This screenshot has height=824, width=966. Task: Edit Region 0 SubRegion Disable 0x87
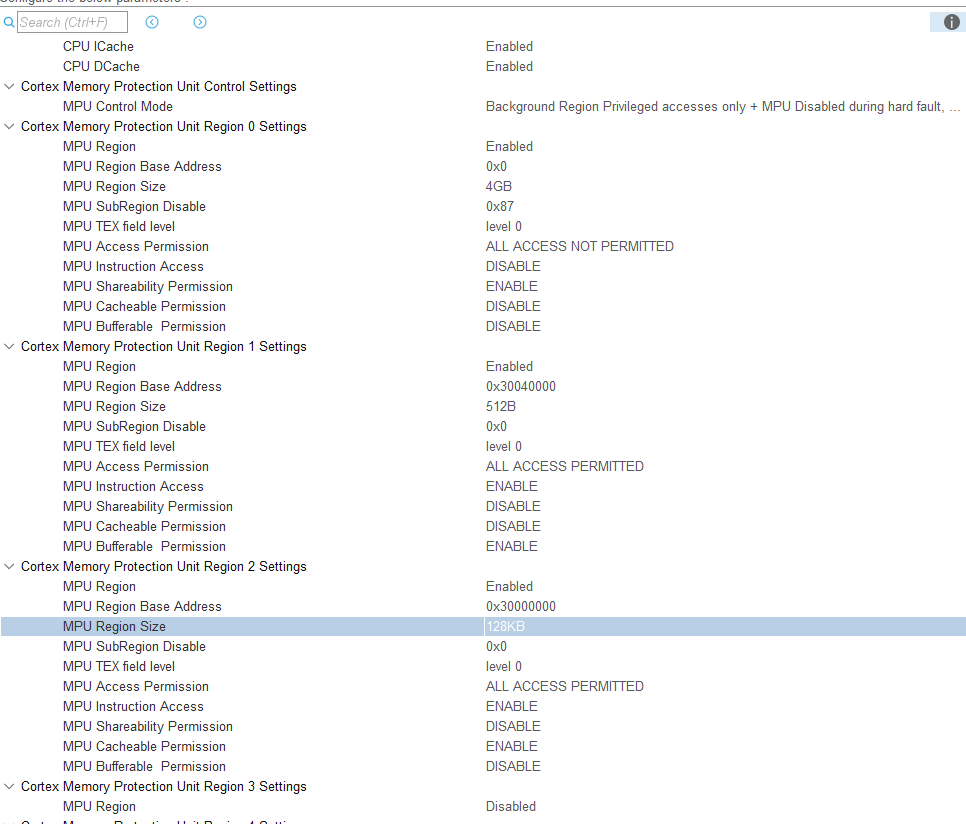(x=500, y=206)
